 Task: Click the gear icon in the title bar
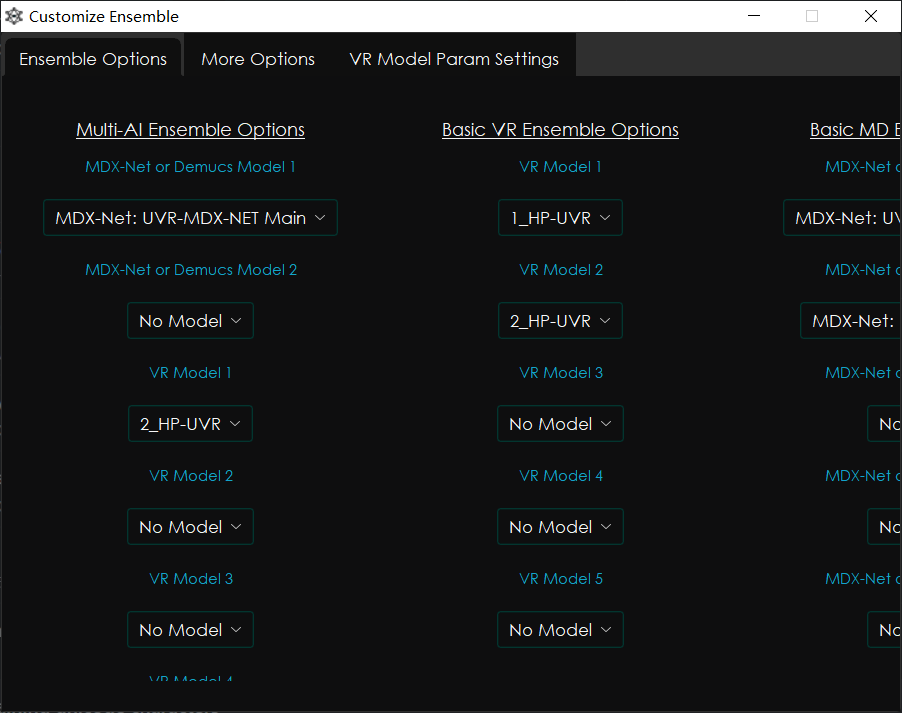coord(14,16)
